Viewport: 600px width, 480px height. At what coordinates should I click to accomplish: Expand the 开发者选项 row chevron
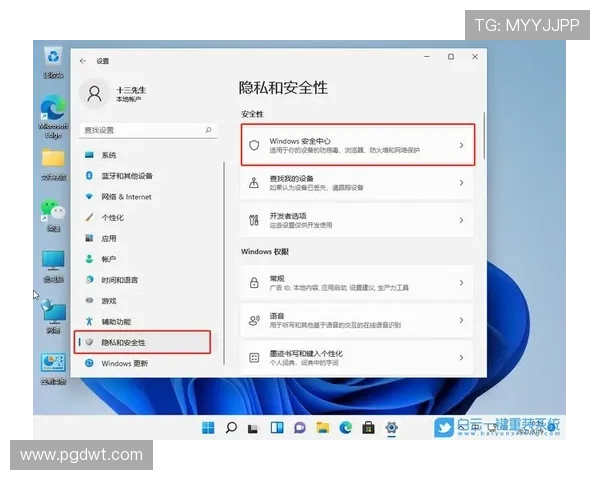[461, 219]
